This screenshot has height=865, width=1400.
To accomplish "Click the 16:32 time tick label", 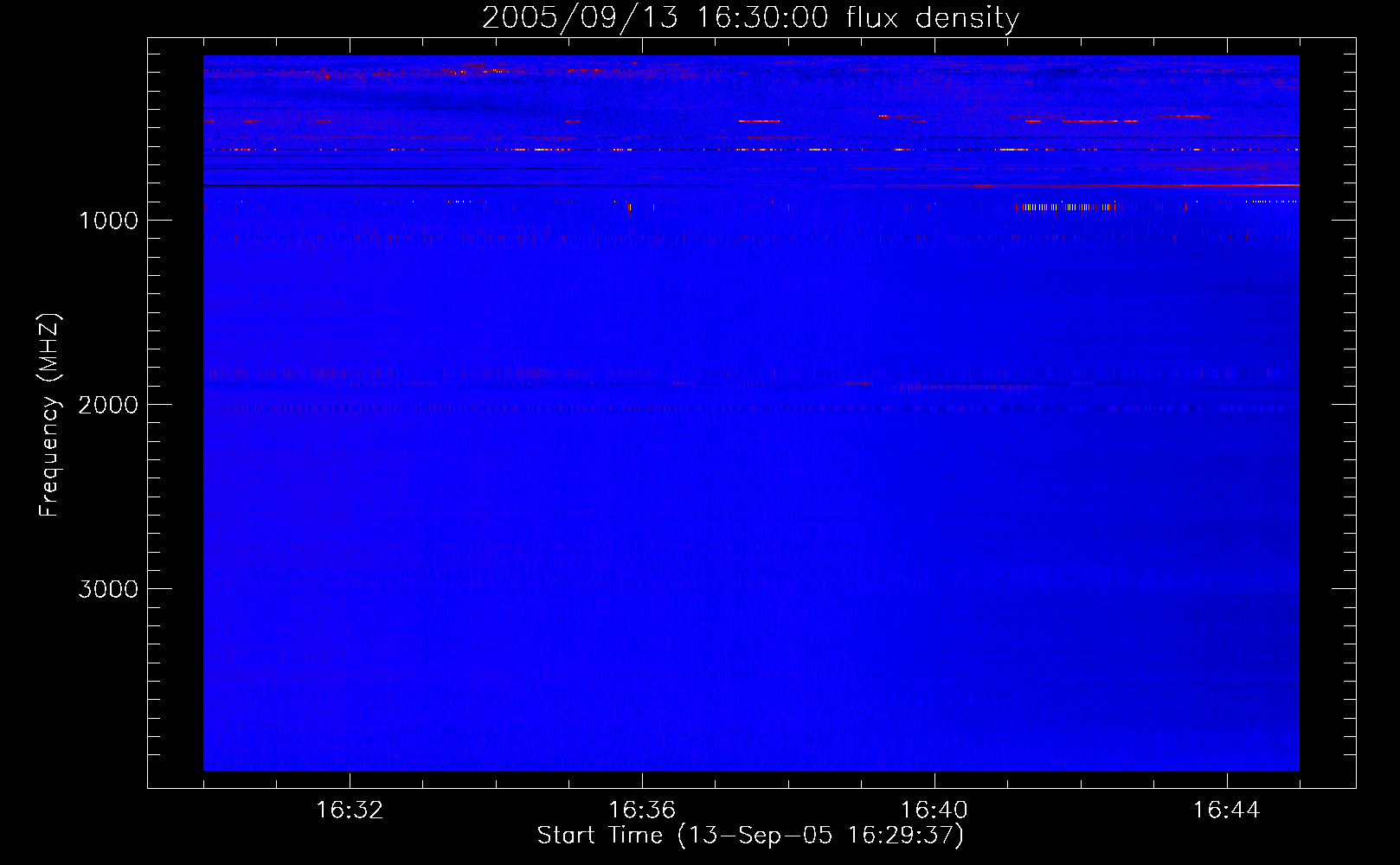I will (x=350, y=811).
